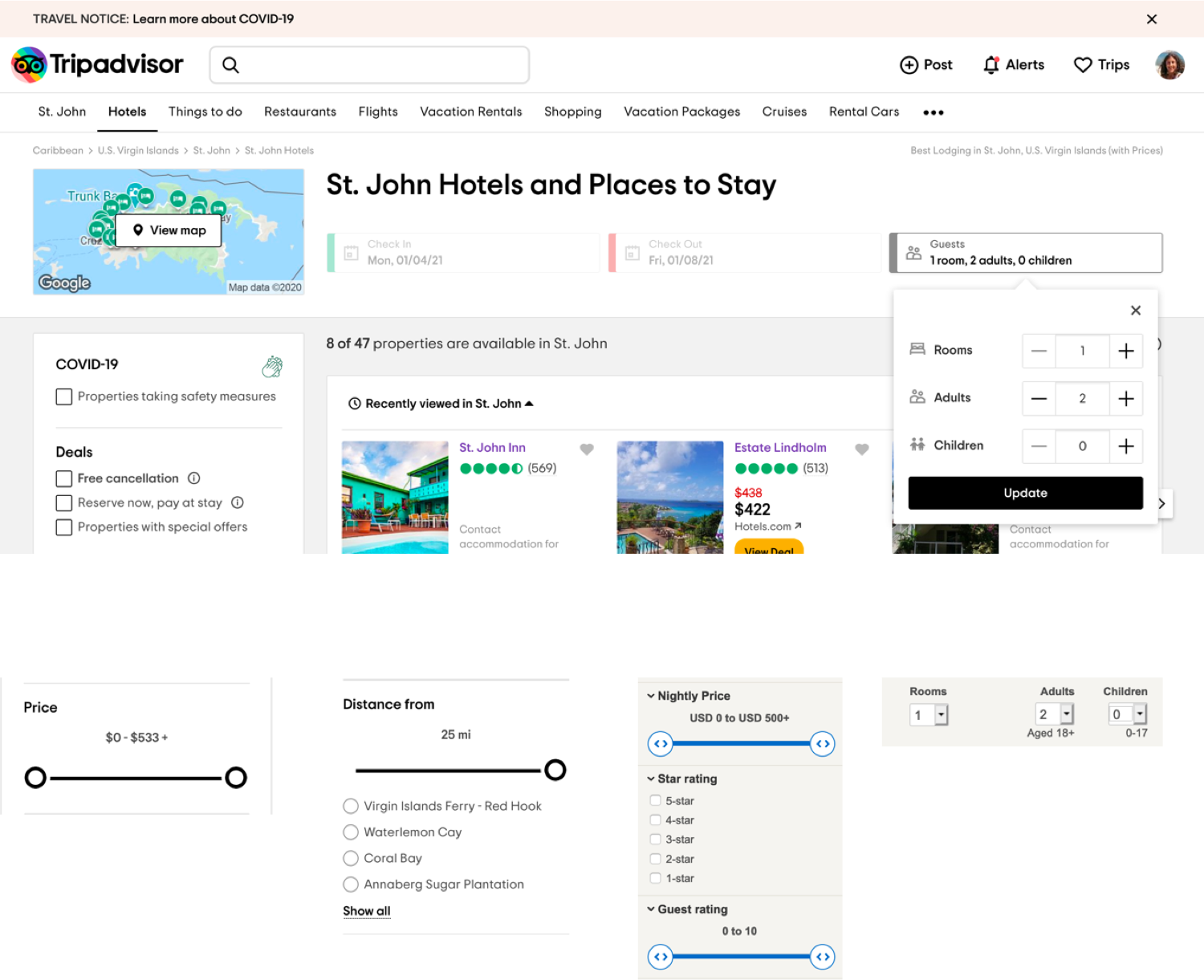This screenshot has width=1204, height=980.
Task: Close the guests popup panel
Action: (x=1135, y=311)
